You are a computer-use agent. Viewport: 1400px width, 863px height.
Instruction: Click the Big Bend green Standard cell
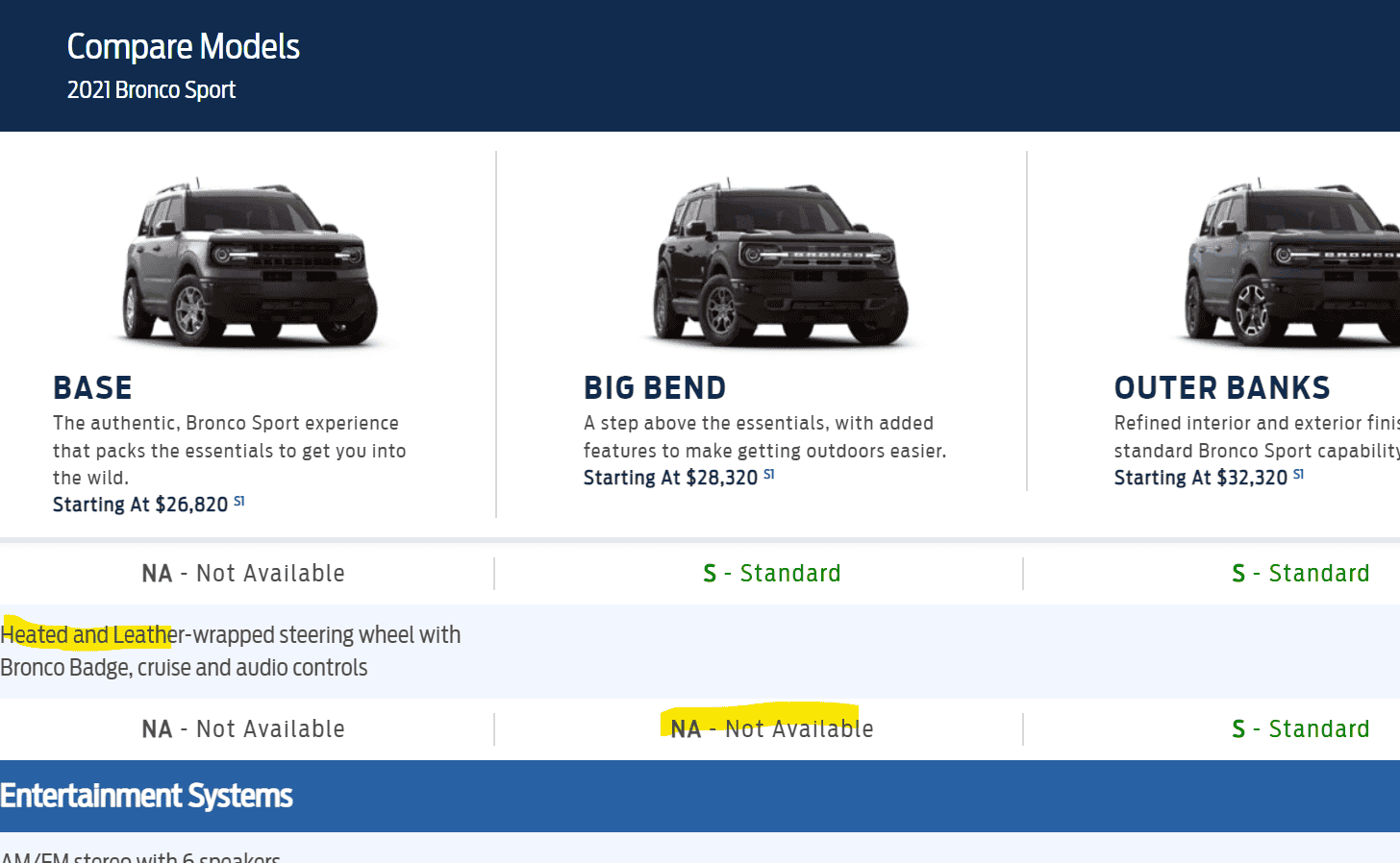[x=771, y=574]
